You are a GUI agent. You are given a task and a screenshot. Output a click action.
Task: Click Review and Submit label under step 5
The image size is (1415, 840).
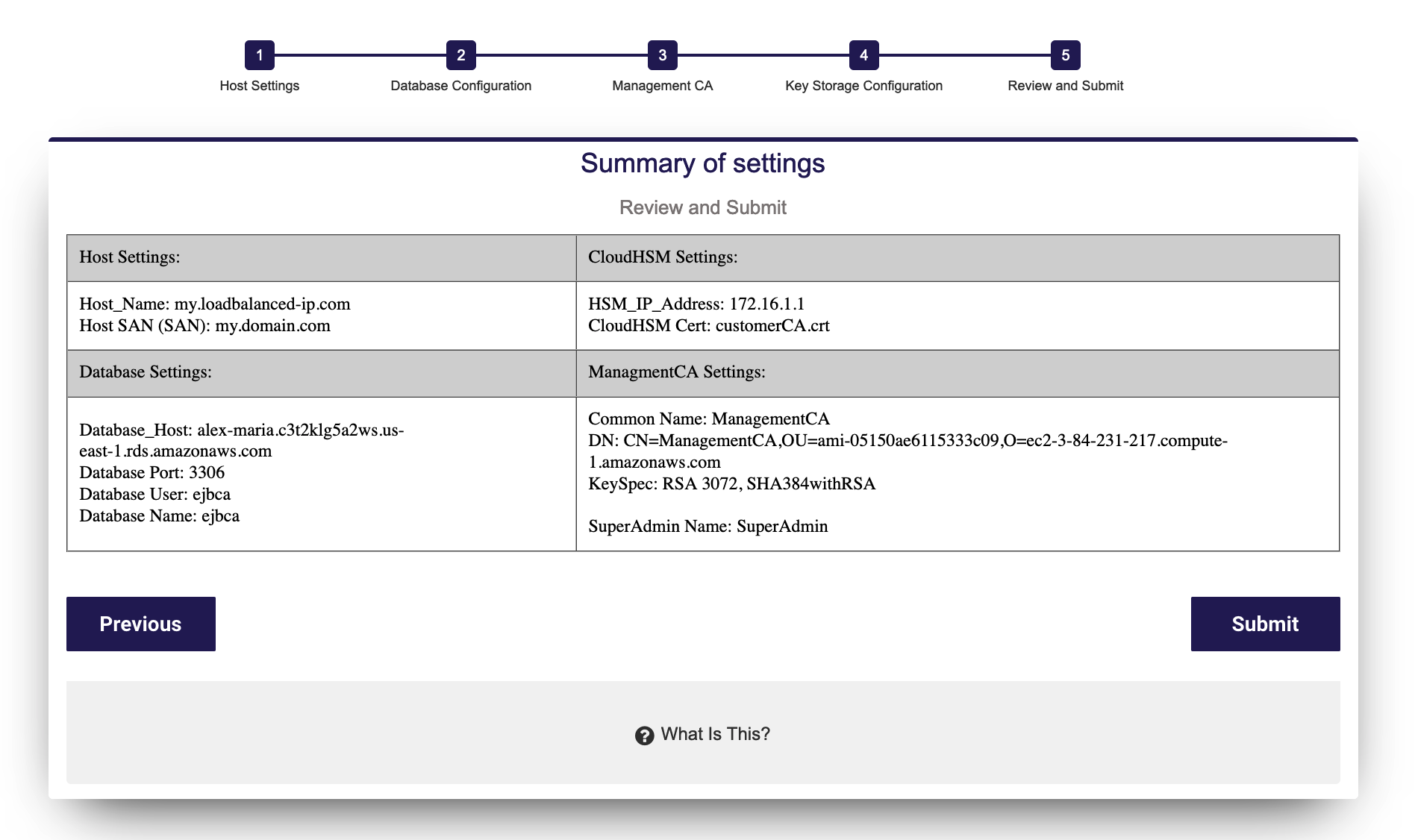pos(1065,86)
